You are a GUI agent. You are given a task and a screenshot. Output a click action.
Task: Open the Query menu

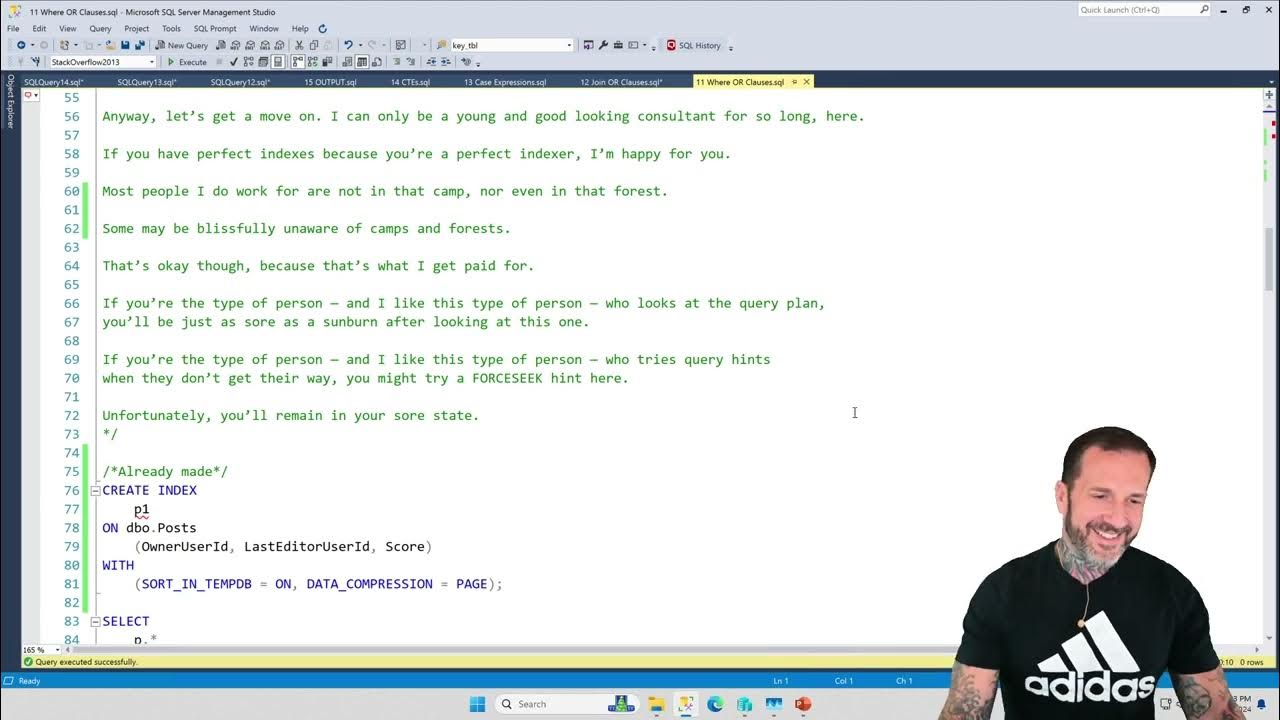100,29
